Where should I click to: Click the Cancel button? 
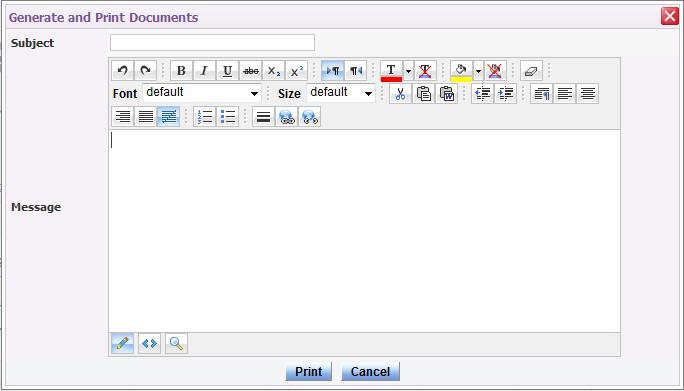[x=370, y=371]
